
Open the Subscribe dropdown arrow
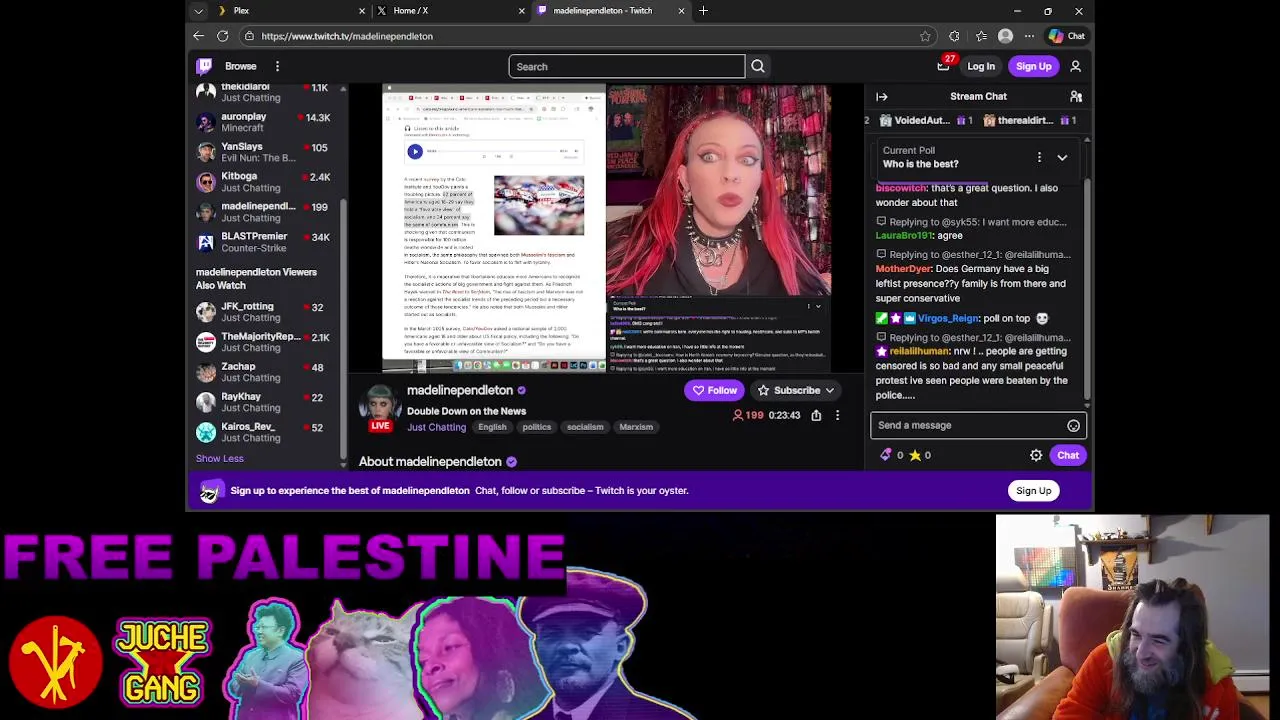829,391
